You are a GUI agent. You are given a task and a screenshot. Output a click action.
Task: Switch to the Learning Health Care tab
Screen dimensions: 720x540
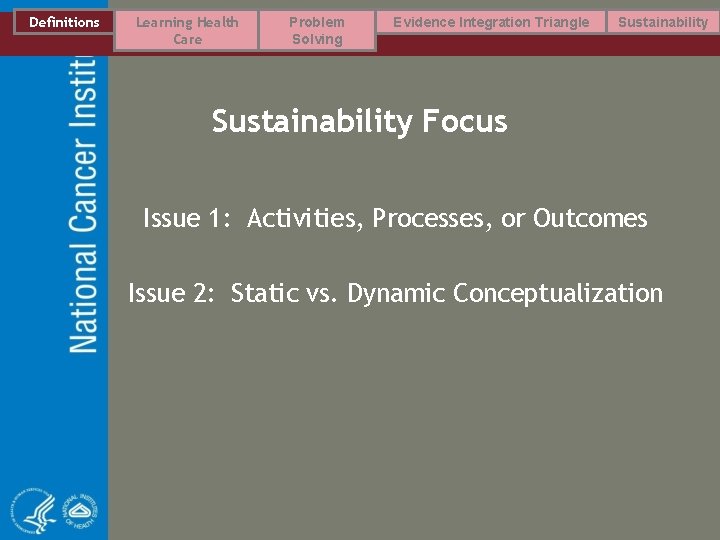(x=186, y=31)
